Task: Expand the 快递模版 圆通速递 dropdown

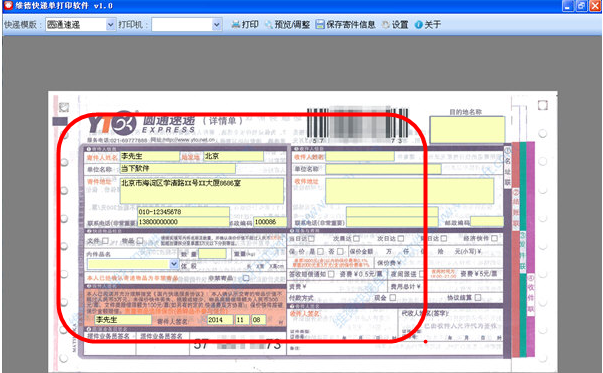Action: coord(110,25)
